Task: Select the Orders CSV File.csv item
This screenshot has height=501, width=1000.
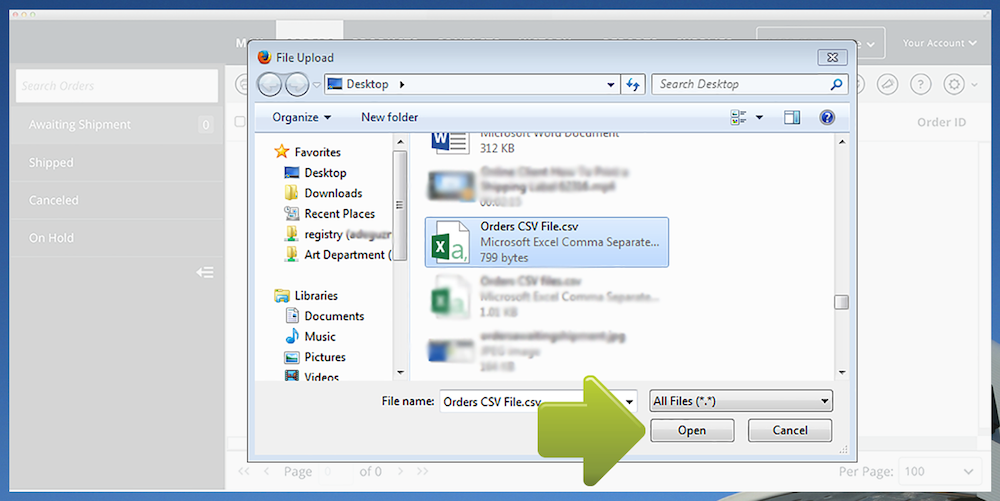Action: (x=547, y=242)
